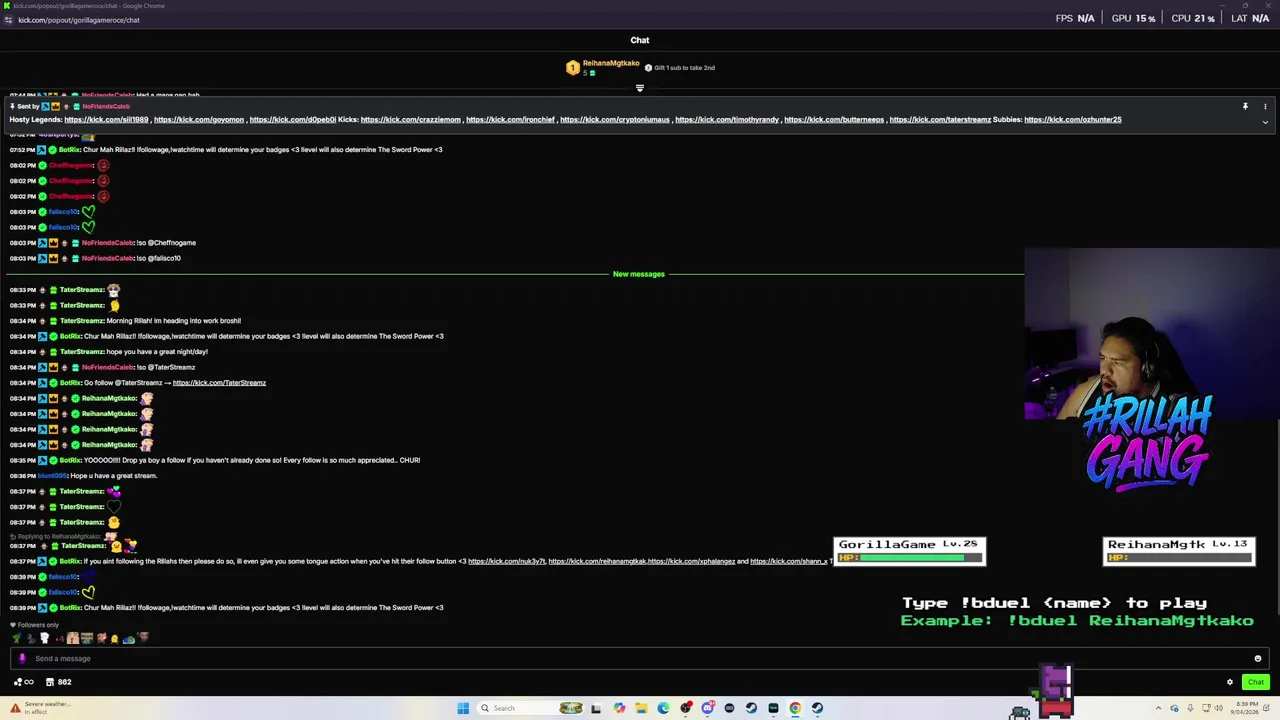This screenshot has height=720, width=1280.
Task: Click the kick.com/TaterStreamz link in BotRix message
Action: [219, 383]
